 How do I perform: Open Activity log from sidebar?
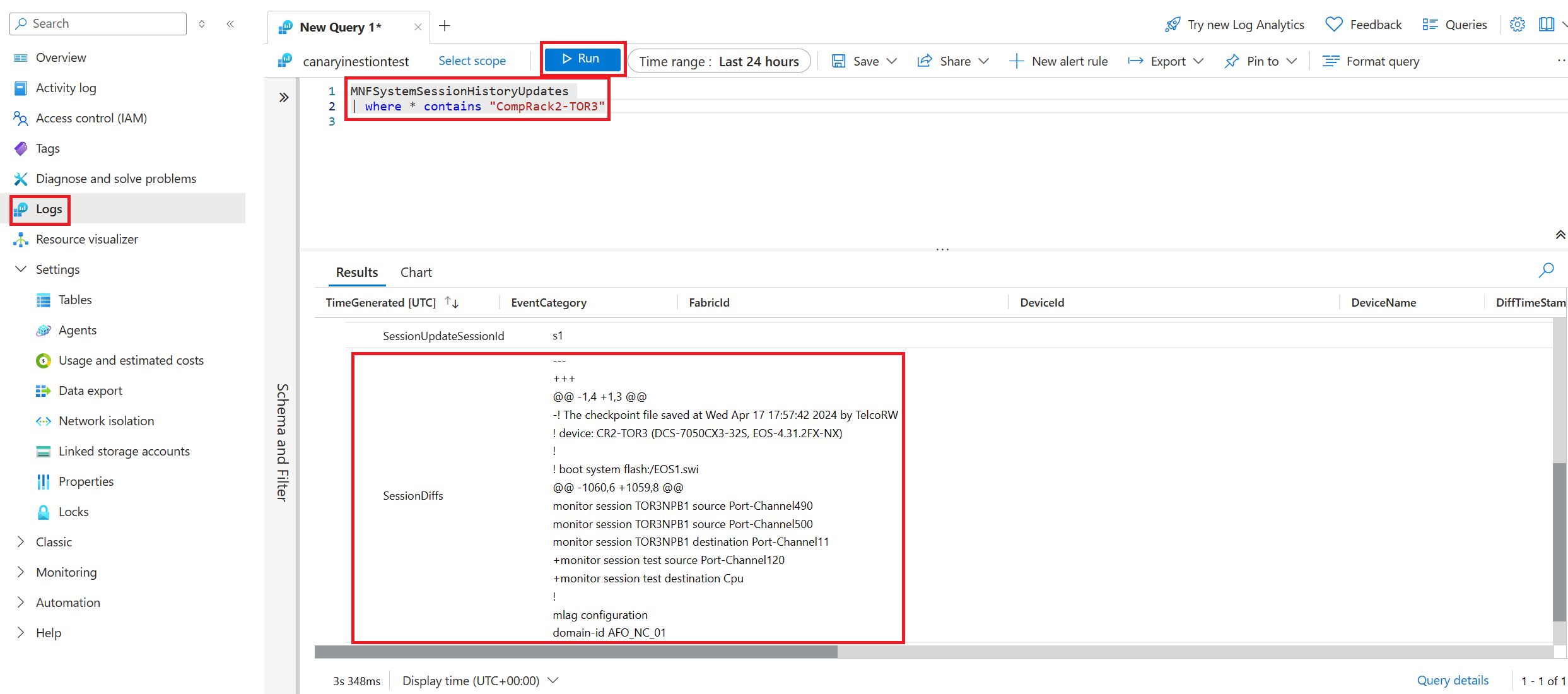pyautogui.click(x=66, y=88)
